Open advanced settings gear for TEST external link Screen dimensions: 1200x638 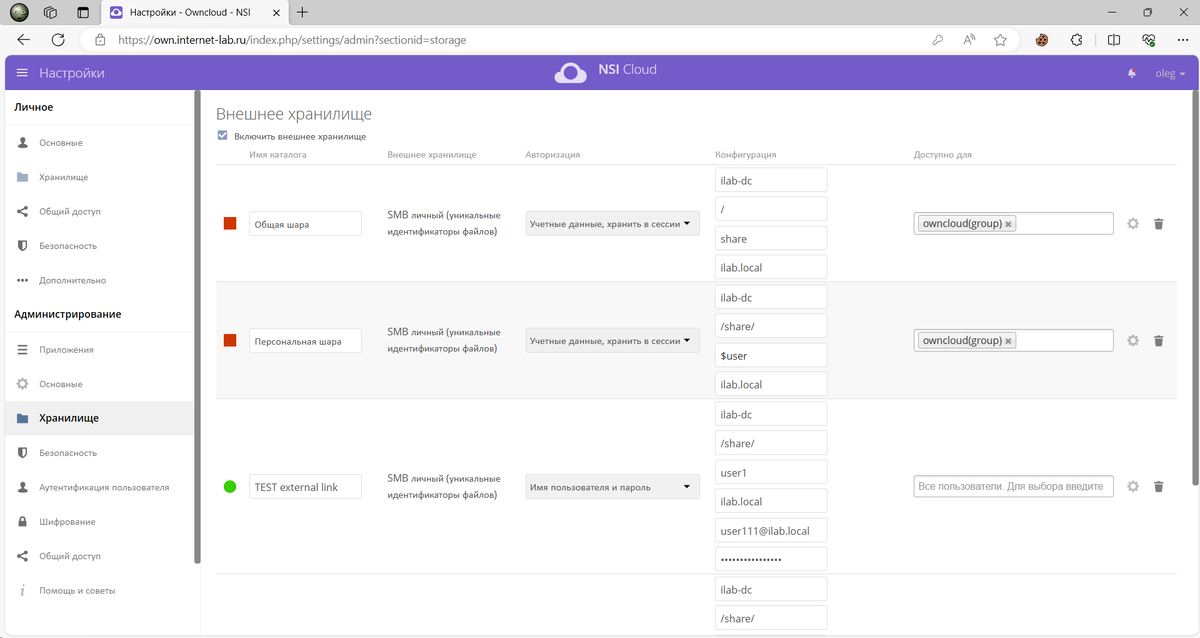click(x=1133, y=486)
